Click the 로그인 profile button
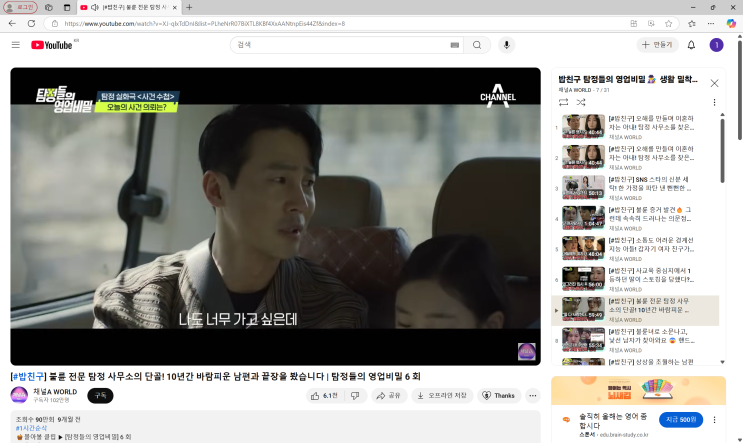 pos(20,7)
